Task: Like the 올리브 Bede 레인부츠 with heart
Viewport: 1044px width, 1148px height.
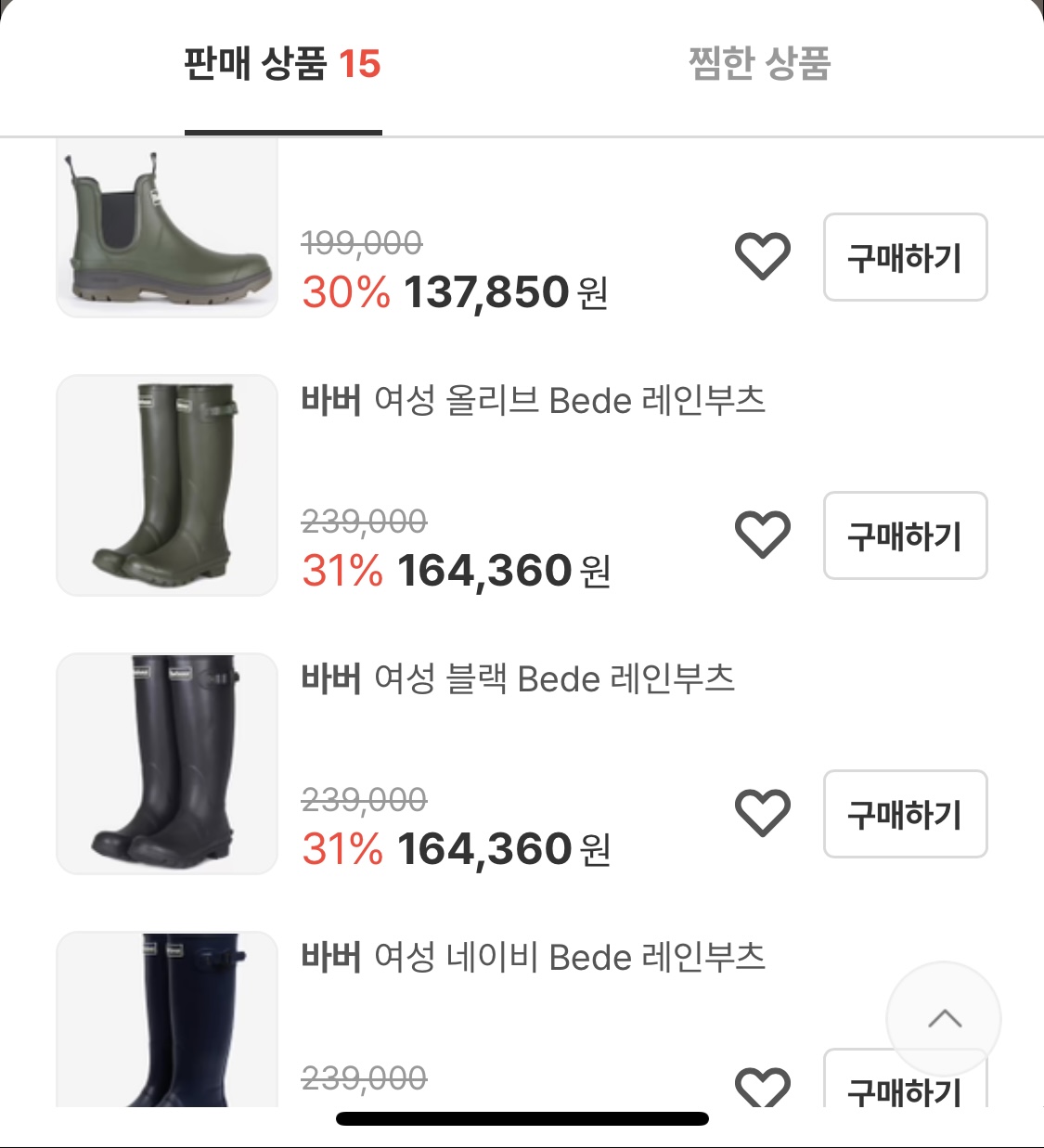Action: (763, 535)
